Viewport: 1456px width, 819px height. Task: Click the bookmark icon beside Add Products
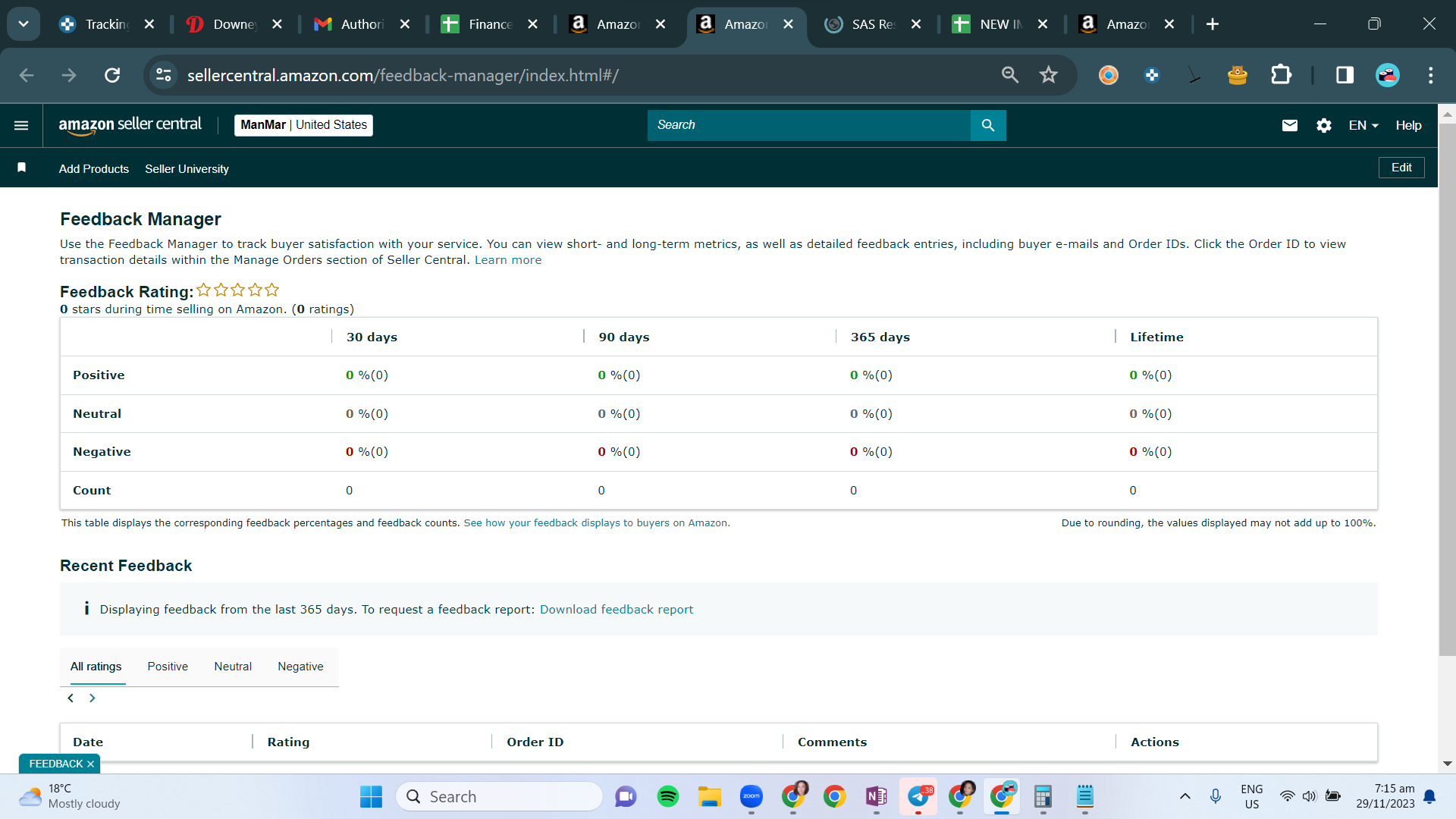(22, 168)
